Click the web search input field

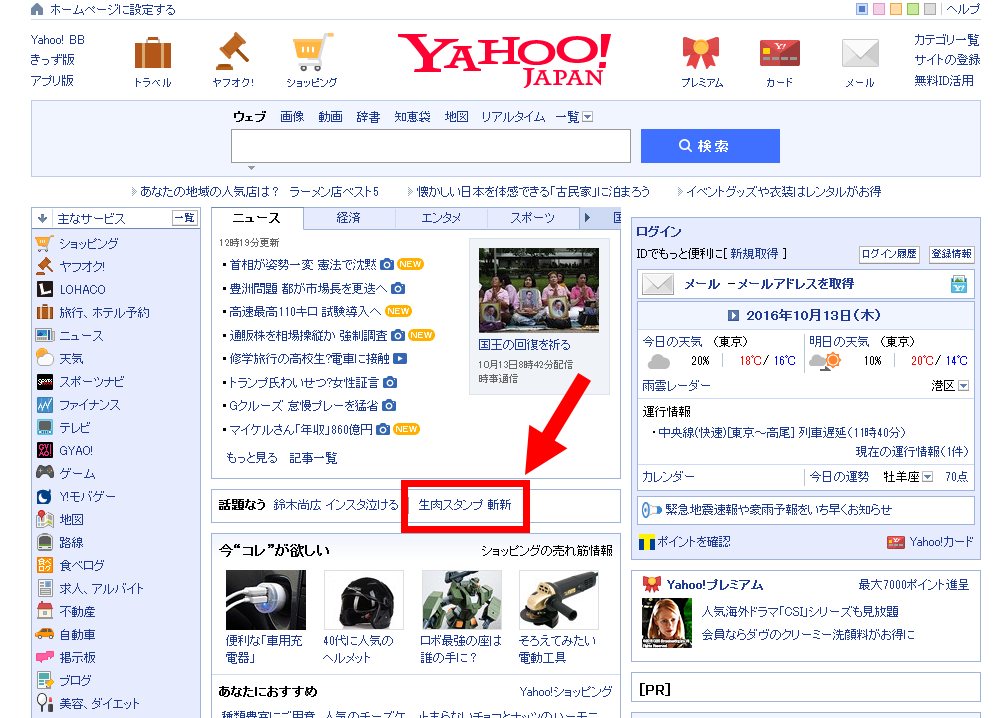[x=431, y=146]
